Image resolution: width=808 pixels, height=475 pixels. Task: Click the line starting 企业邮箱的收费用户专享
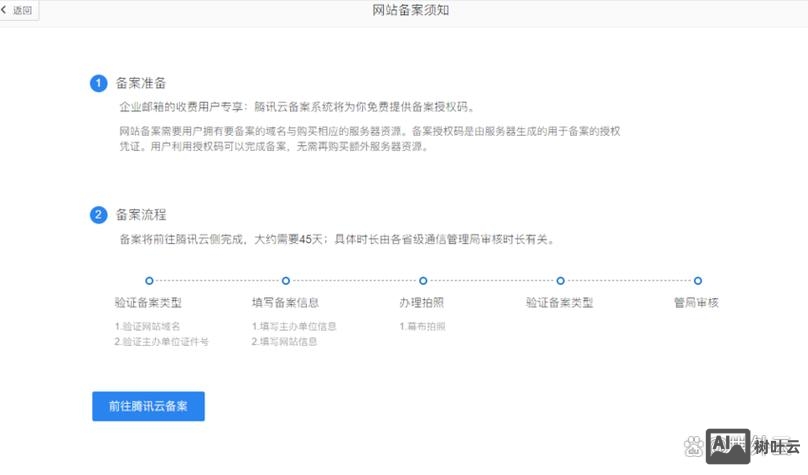coord(297,107)
